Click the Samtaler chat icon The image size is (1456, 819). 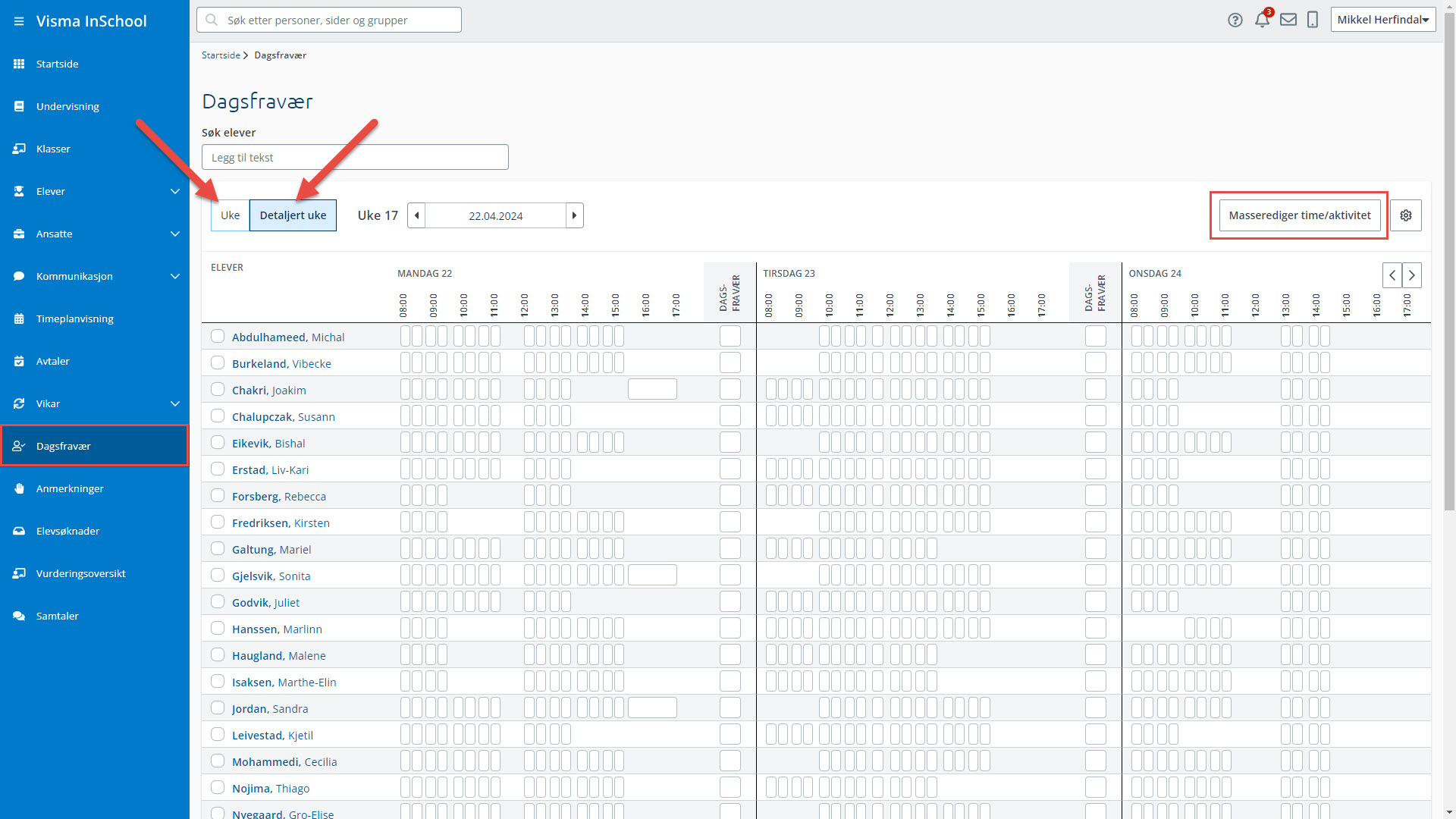[19, 616]
